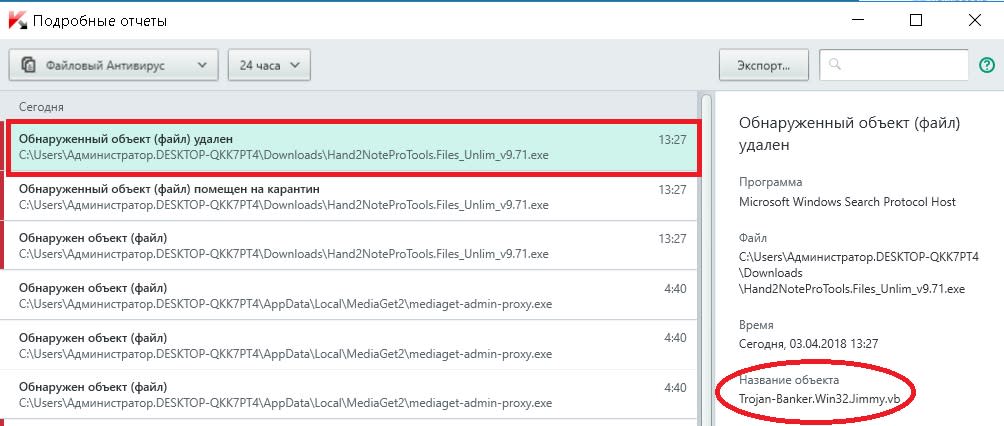Select 'Обнаружен объект (файл)' row at 13:27
This screenshot has height=426, width=1004.
(x=350, y=246)
